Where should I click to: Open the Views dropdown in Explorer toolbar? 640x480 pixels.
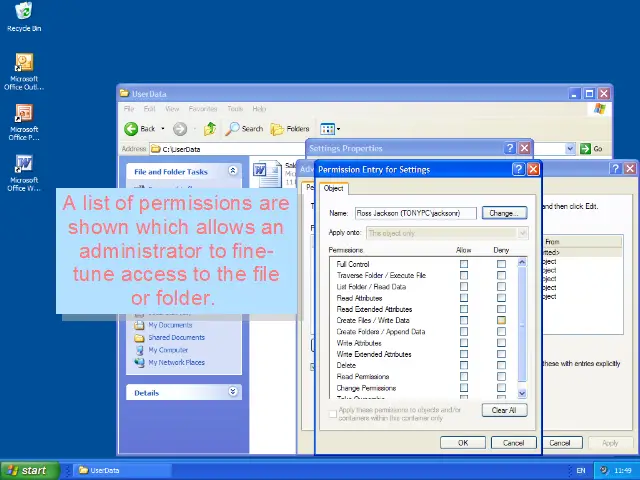[x=330, y=129]
